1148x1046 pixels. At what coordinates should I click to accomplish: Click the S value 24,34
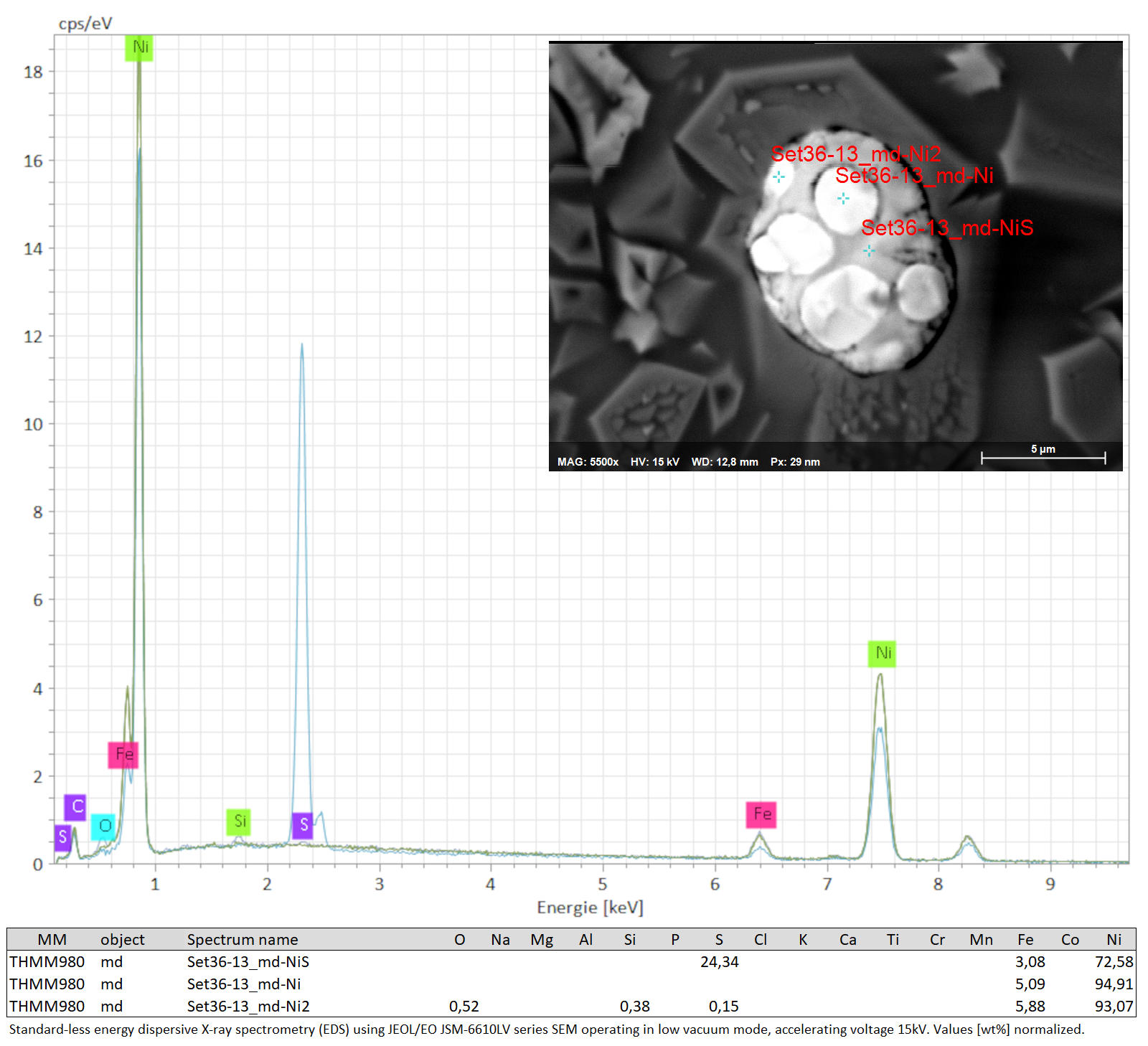coord(719,962)
